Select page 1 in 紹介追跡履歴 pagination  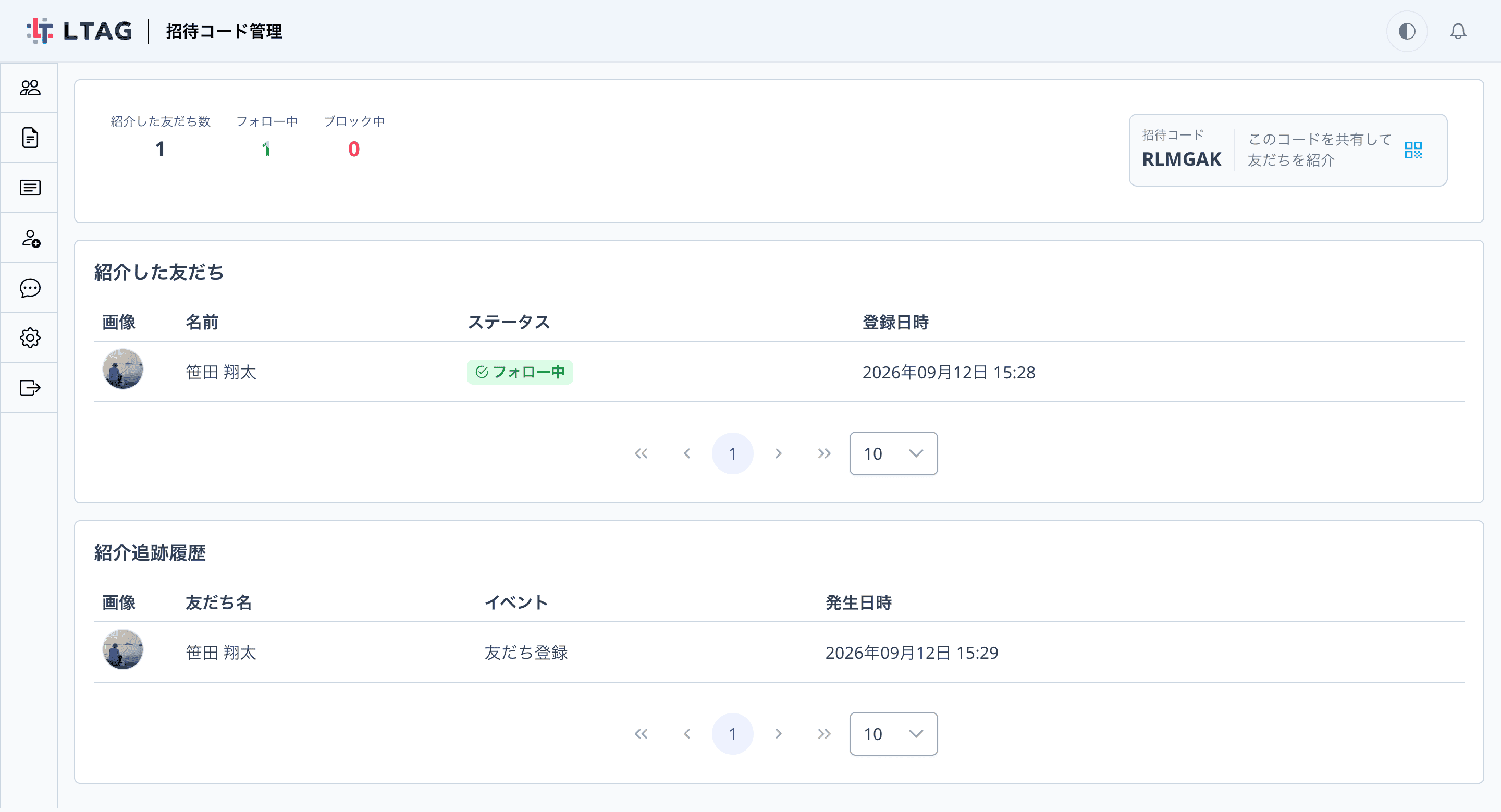tap(732, 733)
